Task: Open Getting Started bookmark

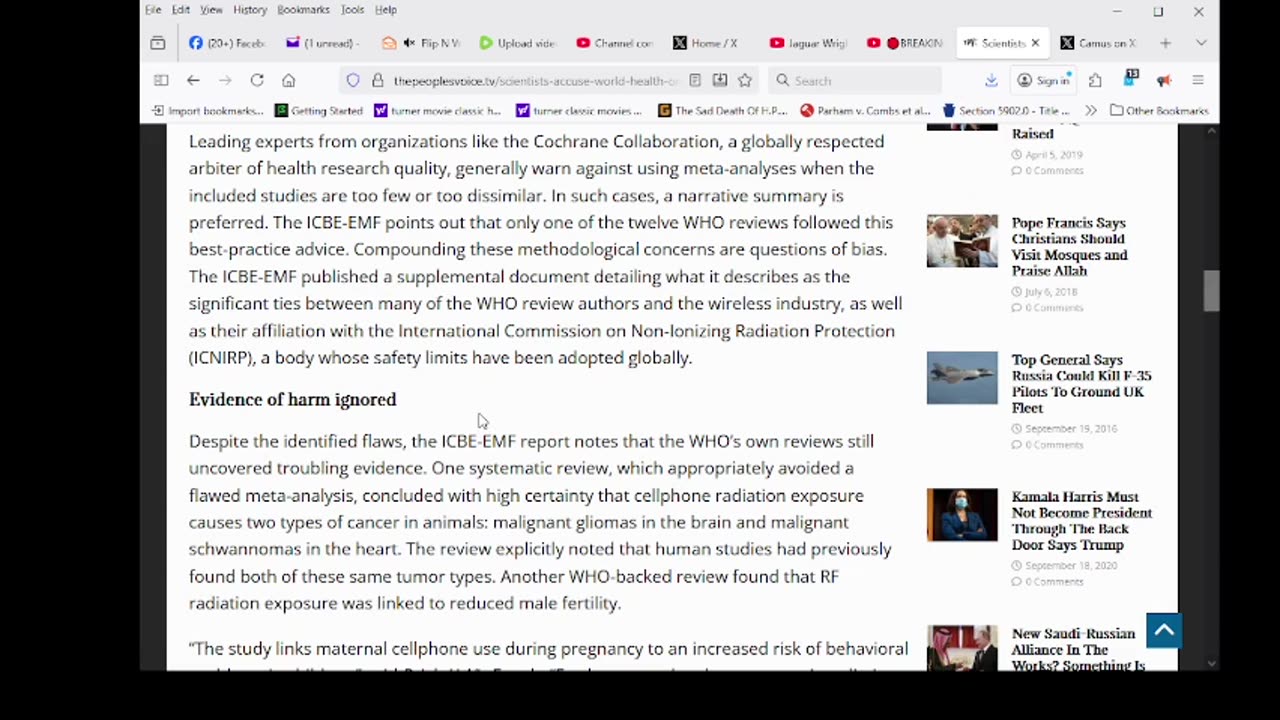Action: tap(319, 111)
